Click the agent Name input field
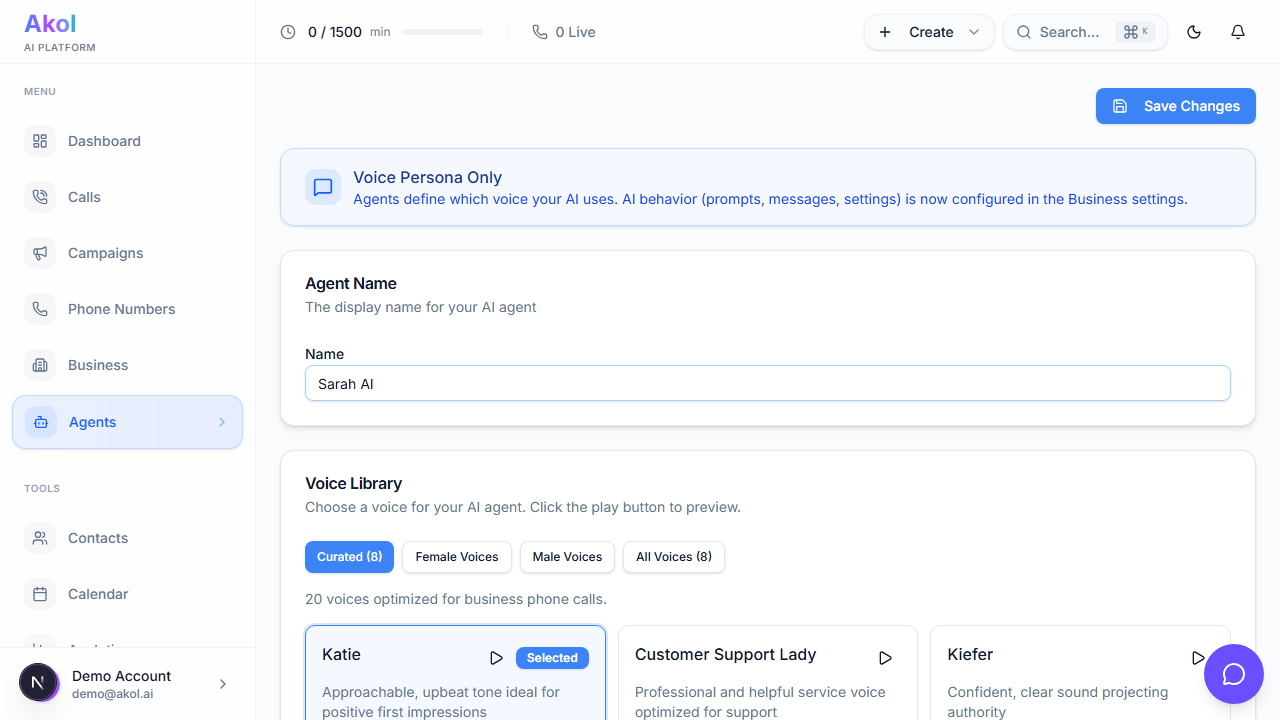Image resolution: width=1280 pixels, height=720 pixels. pyautogui.click(x=767, y=384)
